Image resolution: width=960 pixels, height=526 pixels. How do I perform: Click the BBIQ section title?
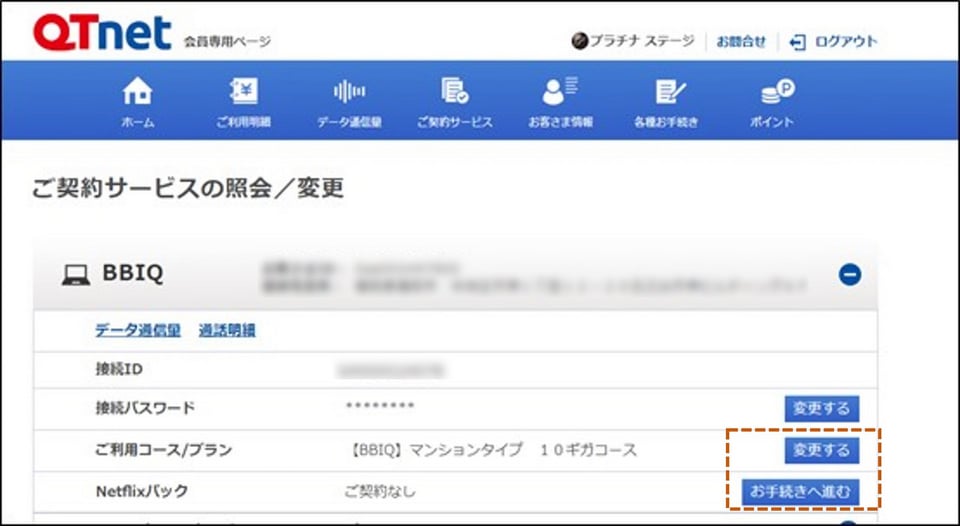133,273
